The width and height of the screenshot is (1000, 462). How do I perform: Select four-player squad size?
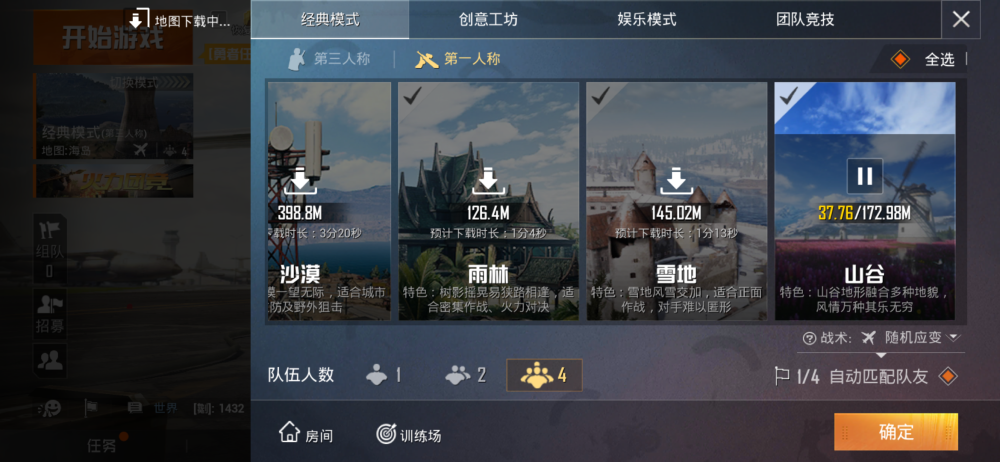point(544,375)
